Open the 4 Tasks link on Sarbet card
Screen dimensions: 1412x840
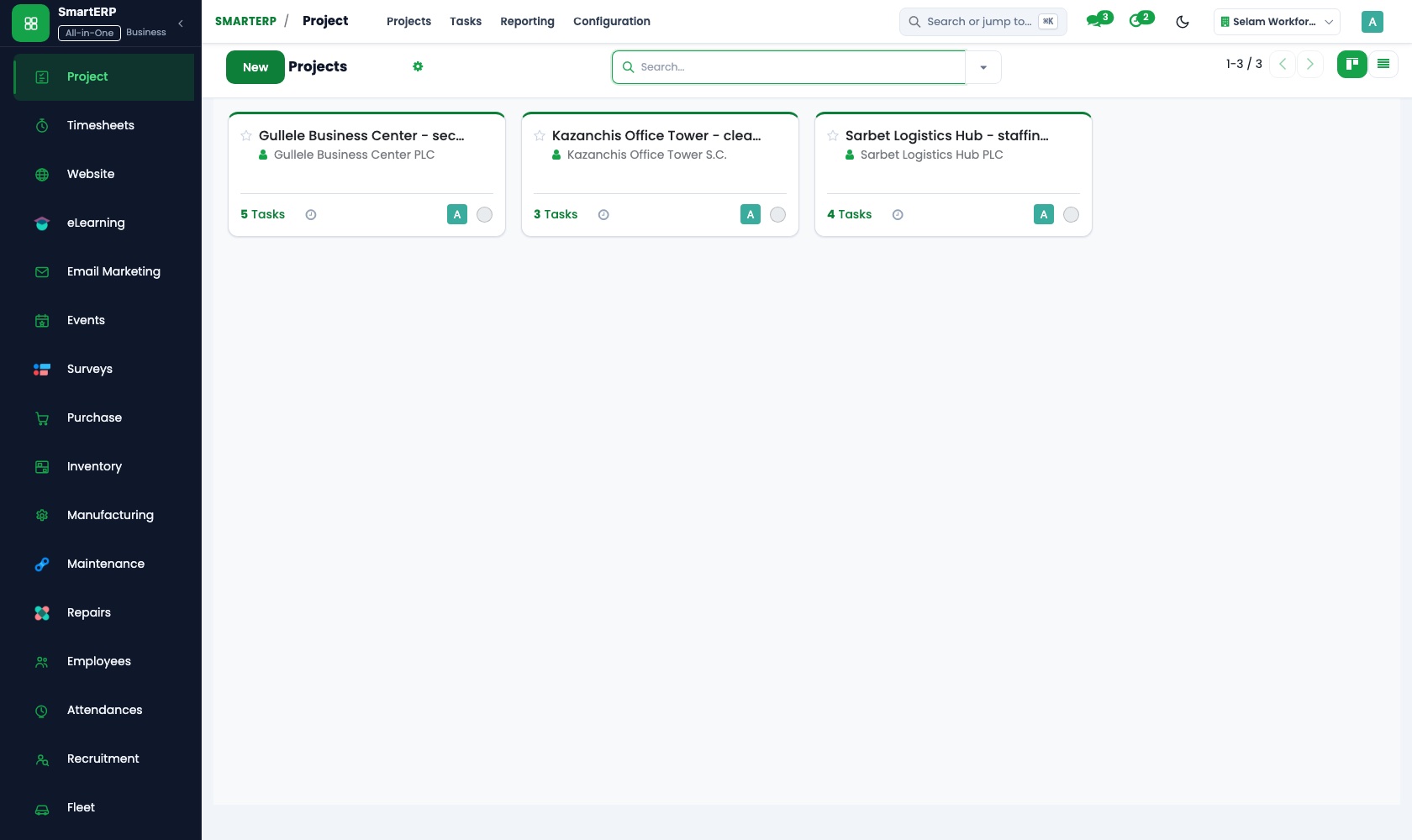[849, 214]
